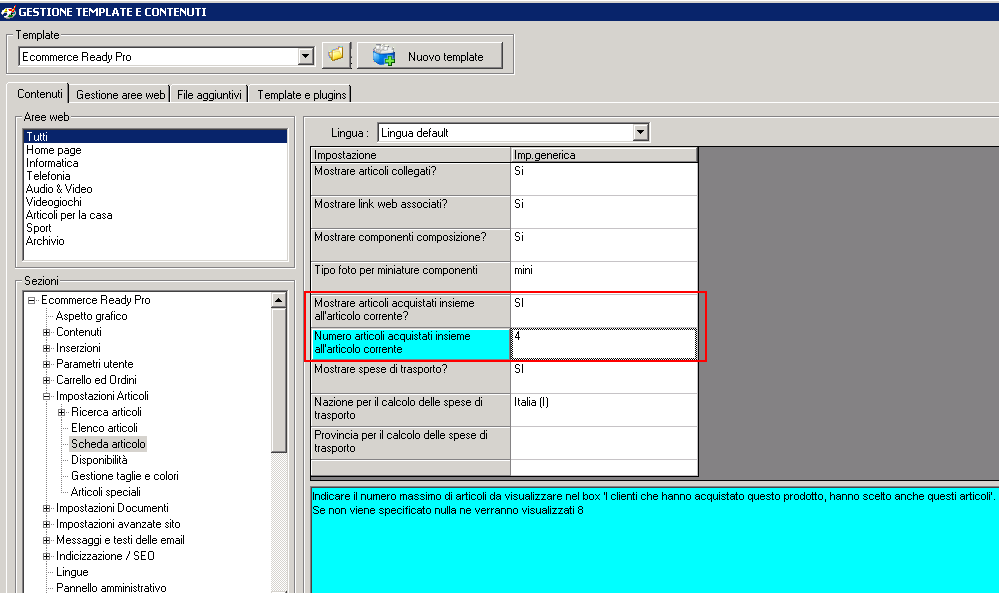Select the Mostrare articoli collegati? row label
The image size is (999, 593).
[x=410, y=178]
